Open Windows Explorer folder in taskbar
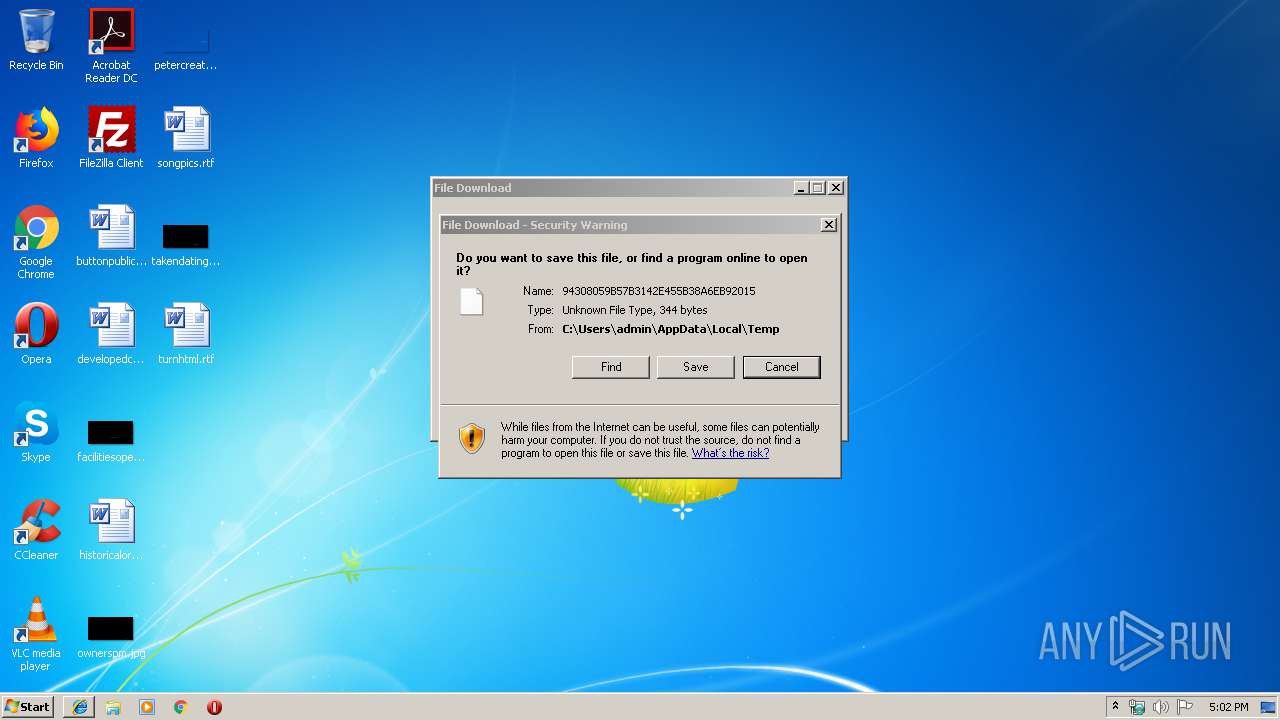The width and height of the screenshot is (1280, 720). click(113, 707)
